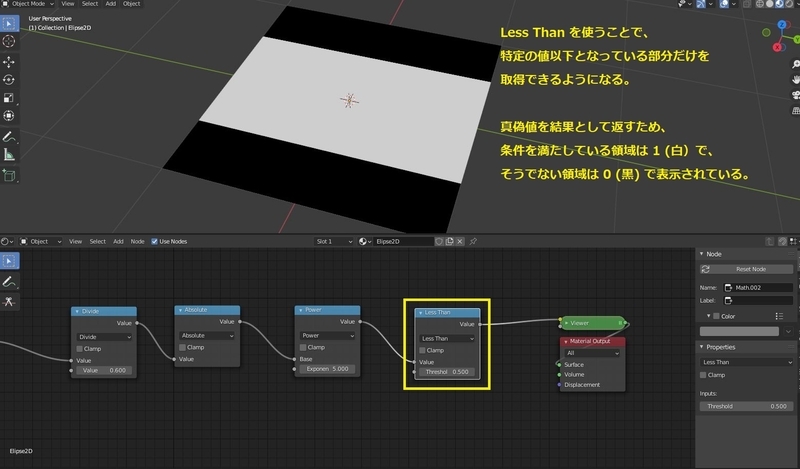Viewport: 800px width, 469px height.
Task: Click the X axis on the navigation gizmo
Action: pyautogui.click(x=778, y=47)
